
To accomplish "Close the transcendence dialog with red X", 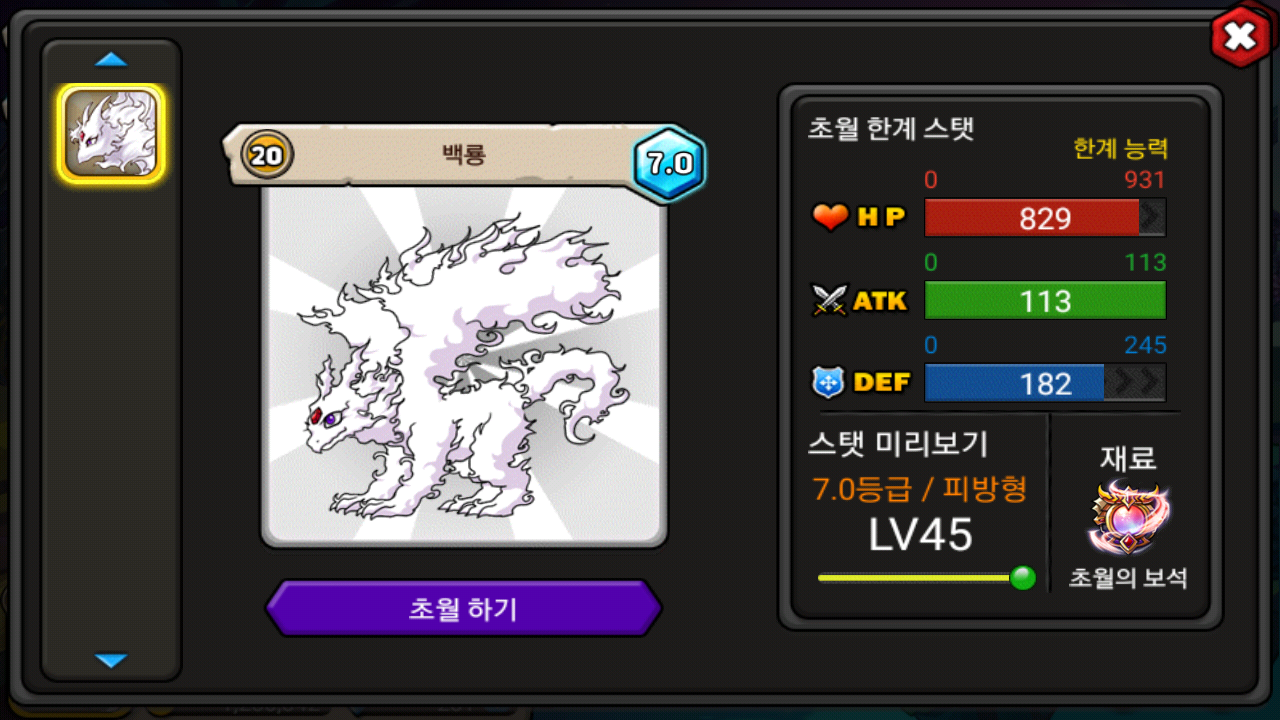I will tap(1240, 38).
